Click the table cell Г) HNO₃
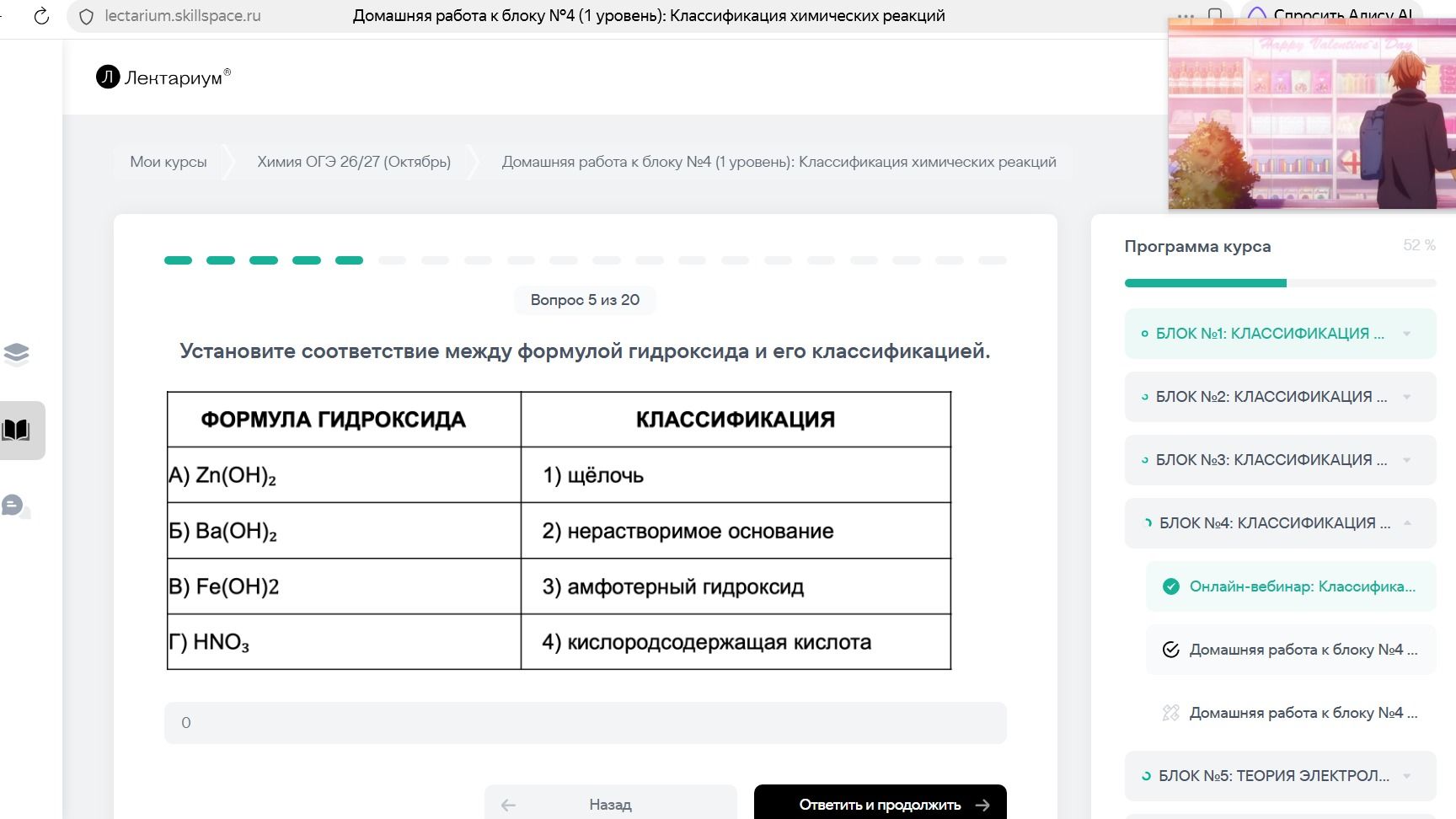The image size is (1456, 819). (x=344, y=642)
